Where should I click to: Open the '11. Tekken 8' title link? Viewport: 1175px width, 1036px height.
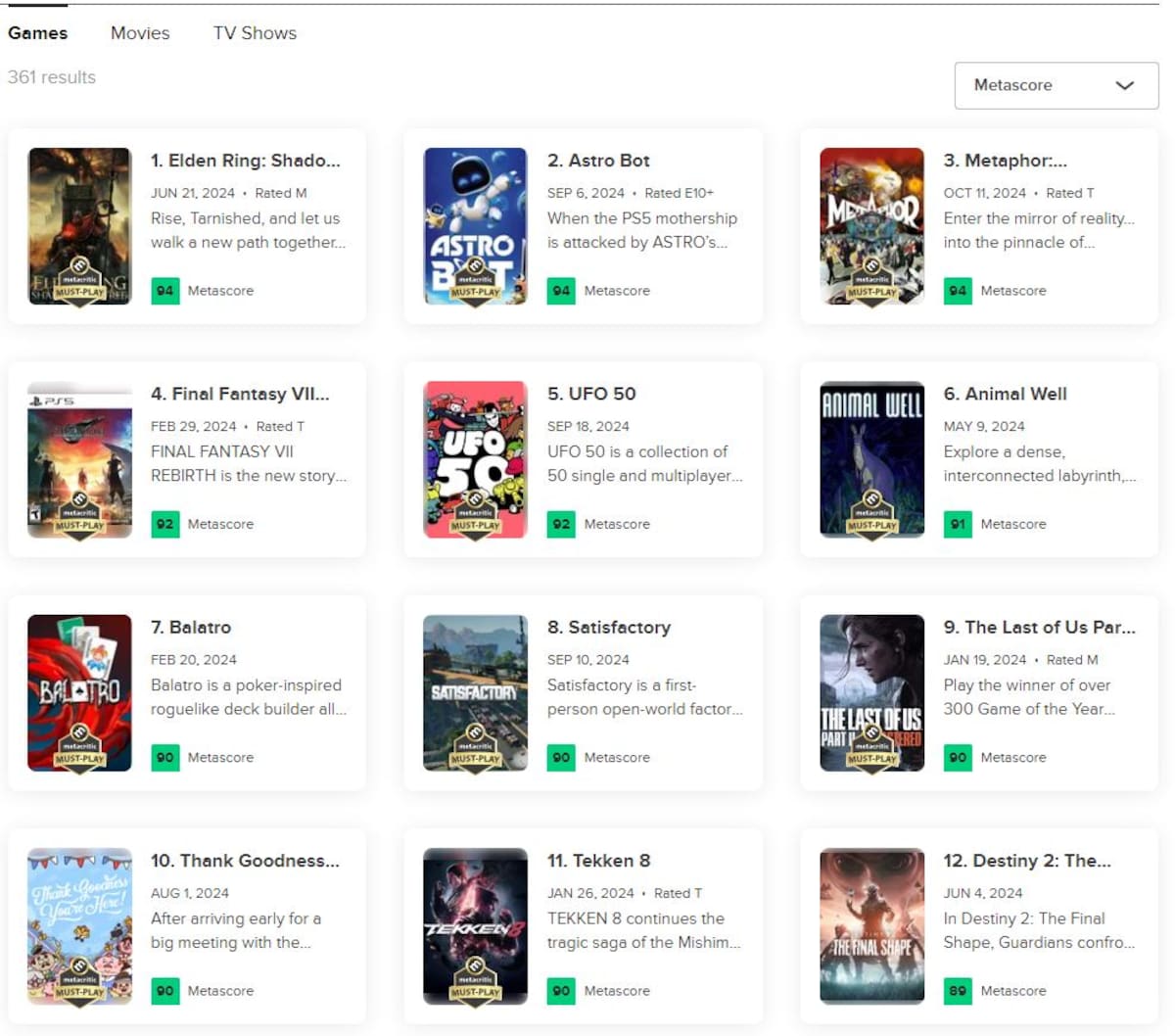598,860
